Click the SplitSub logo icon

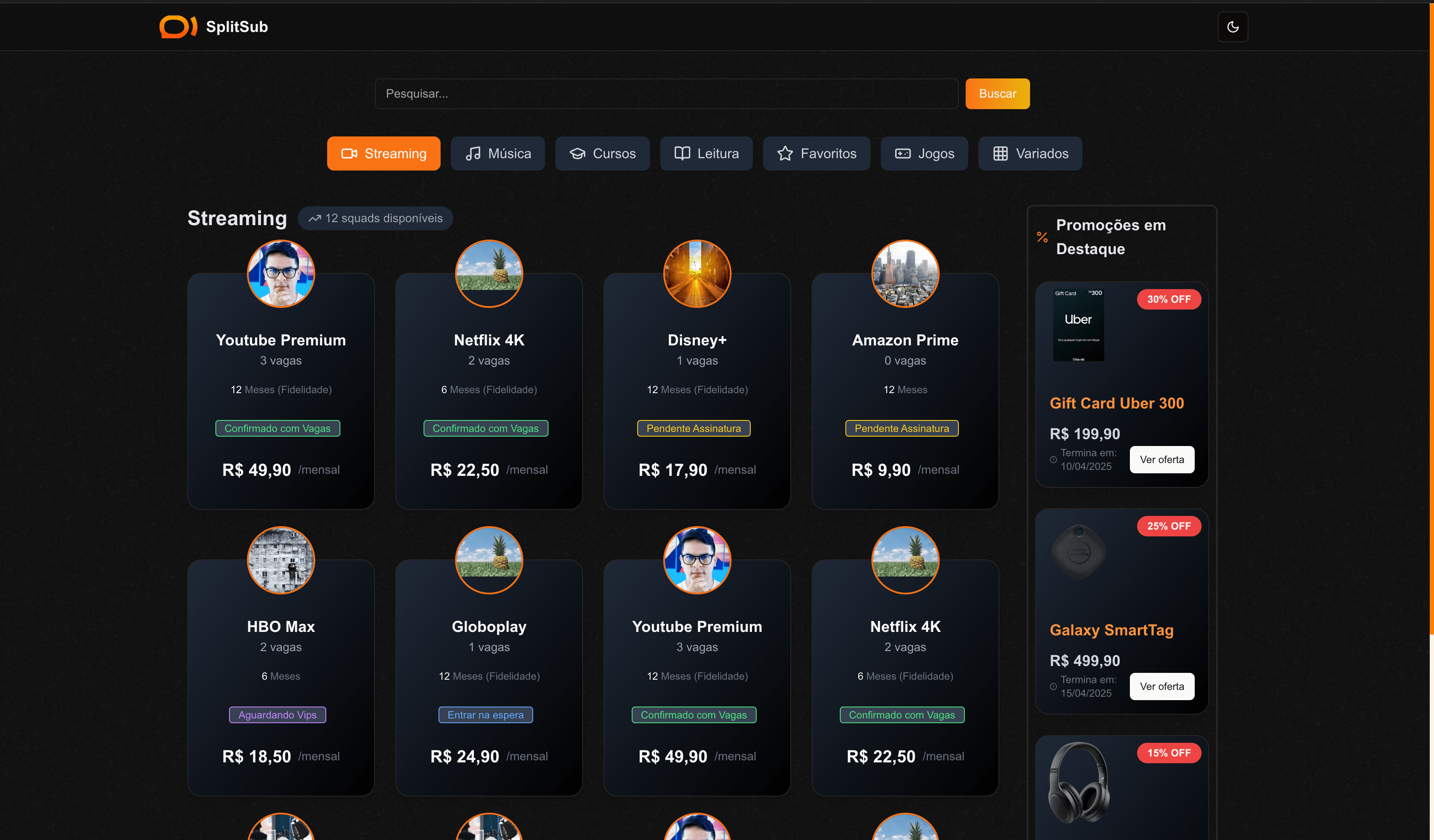tap(177, 27)
